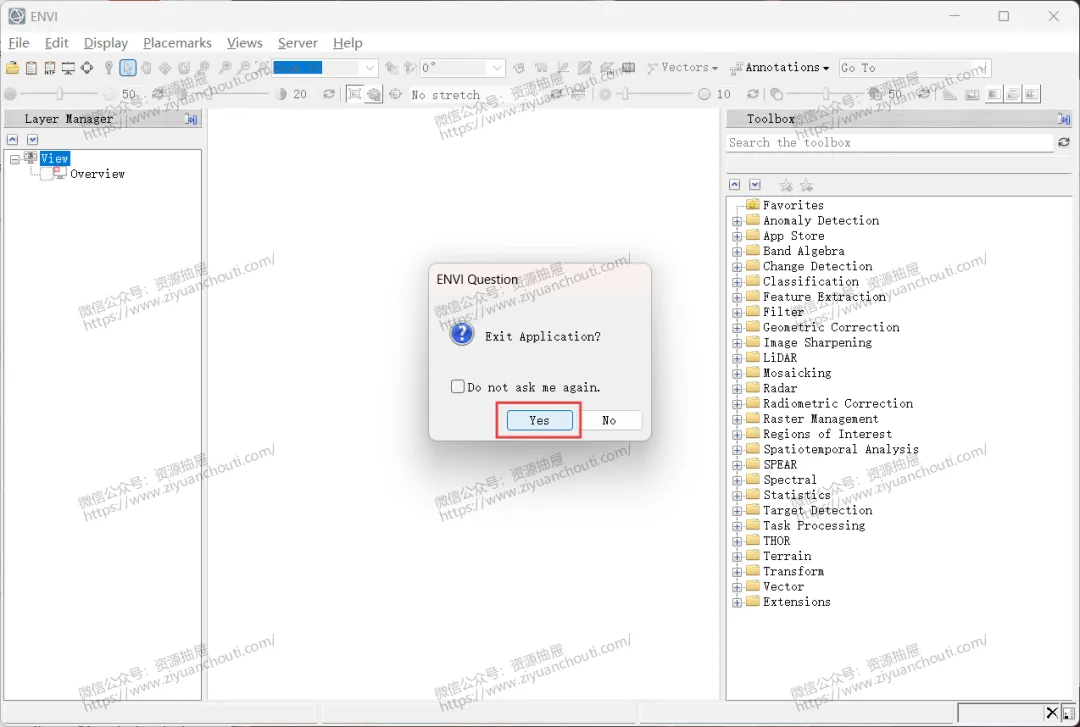Click reset icon beside sharpen value 10

coord(752,94)
